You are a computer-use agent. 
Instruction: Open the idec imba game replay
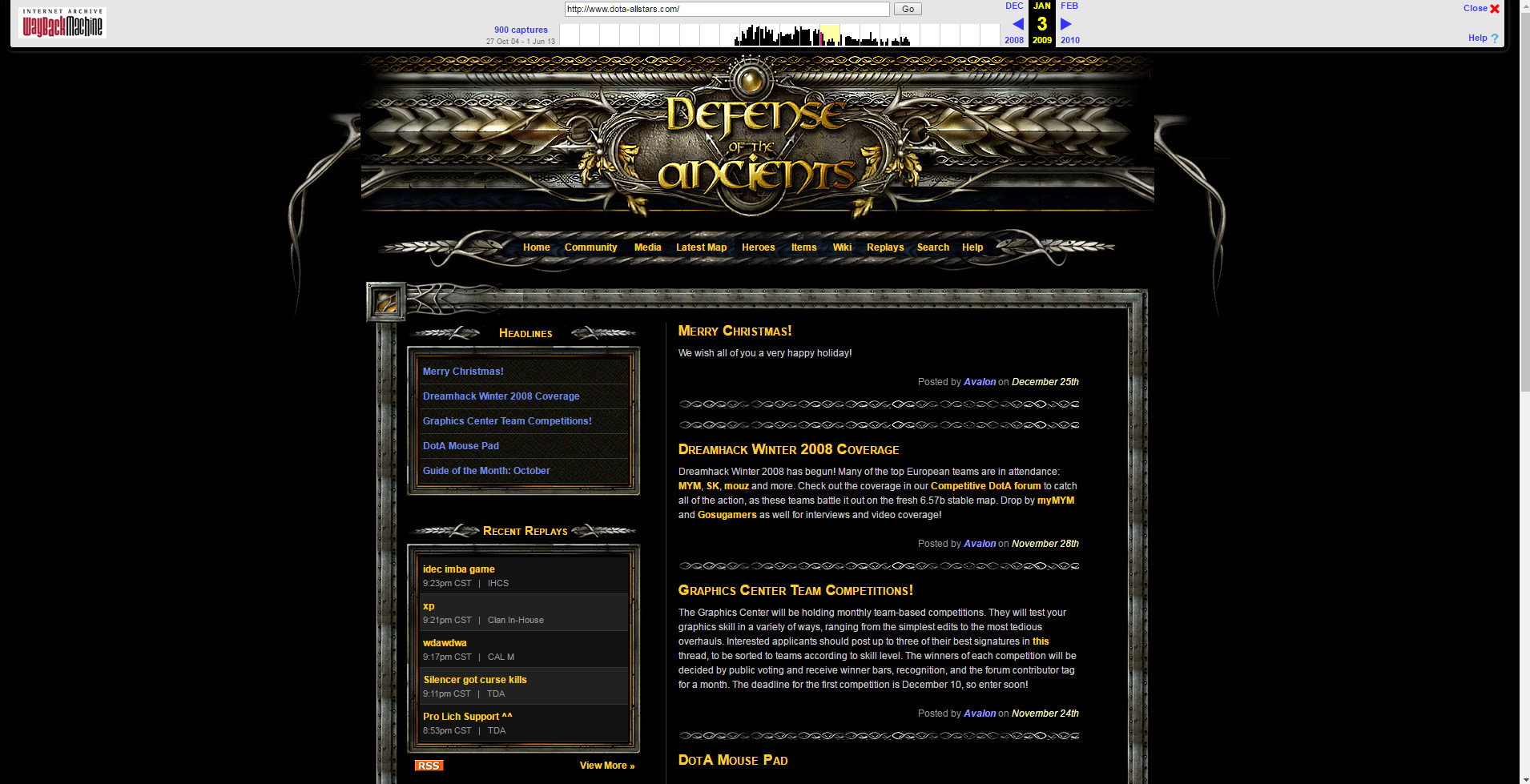[x=459, y=569]
